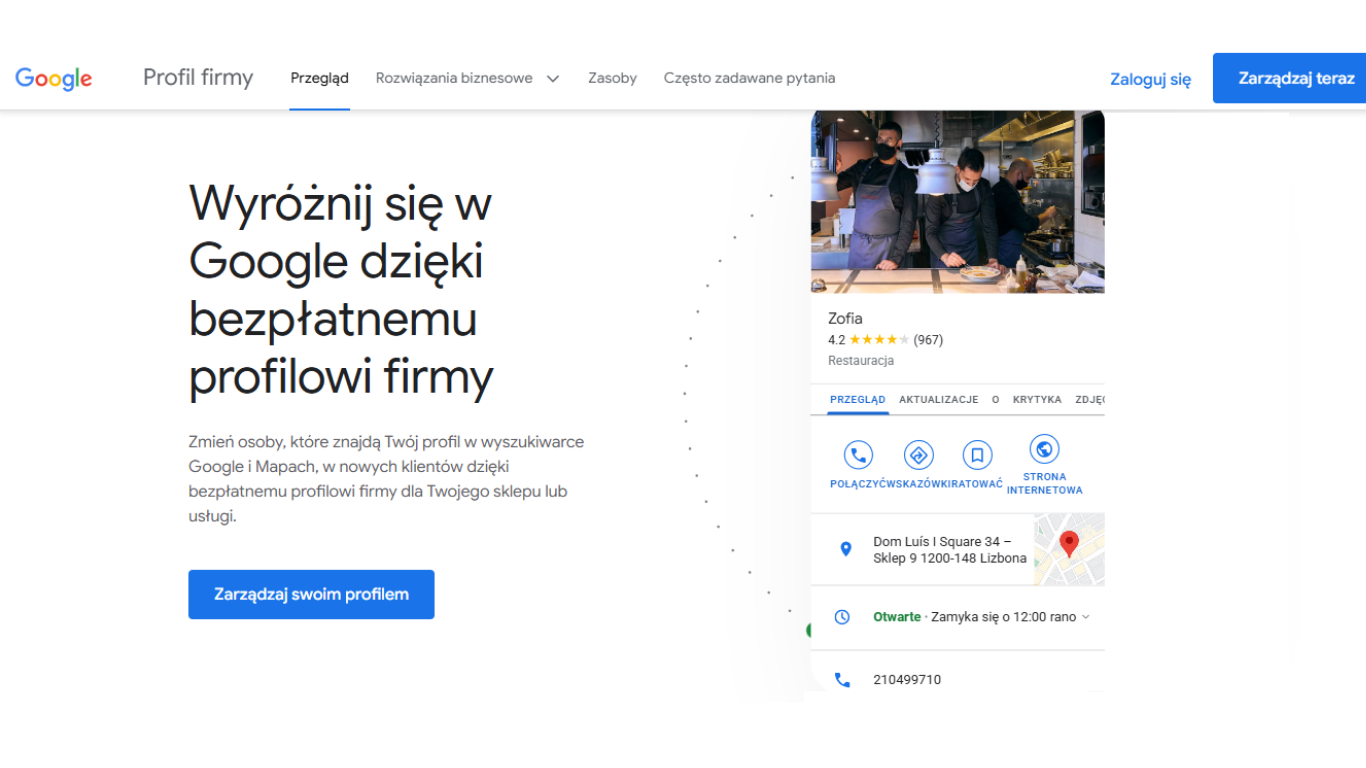
Task: Click the phone number 210499710
Action: click(907, 680)
